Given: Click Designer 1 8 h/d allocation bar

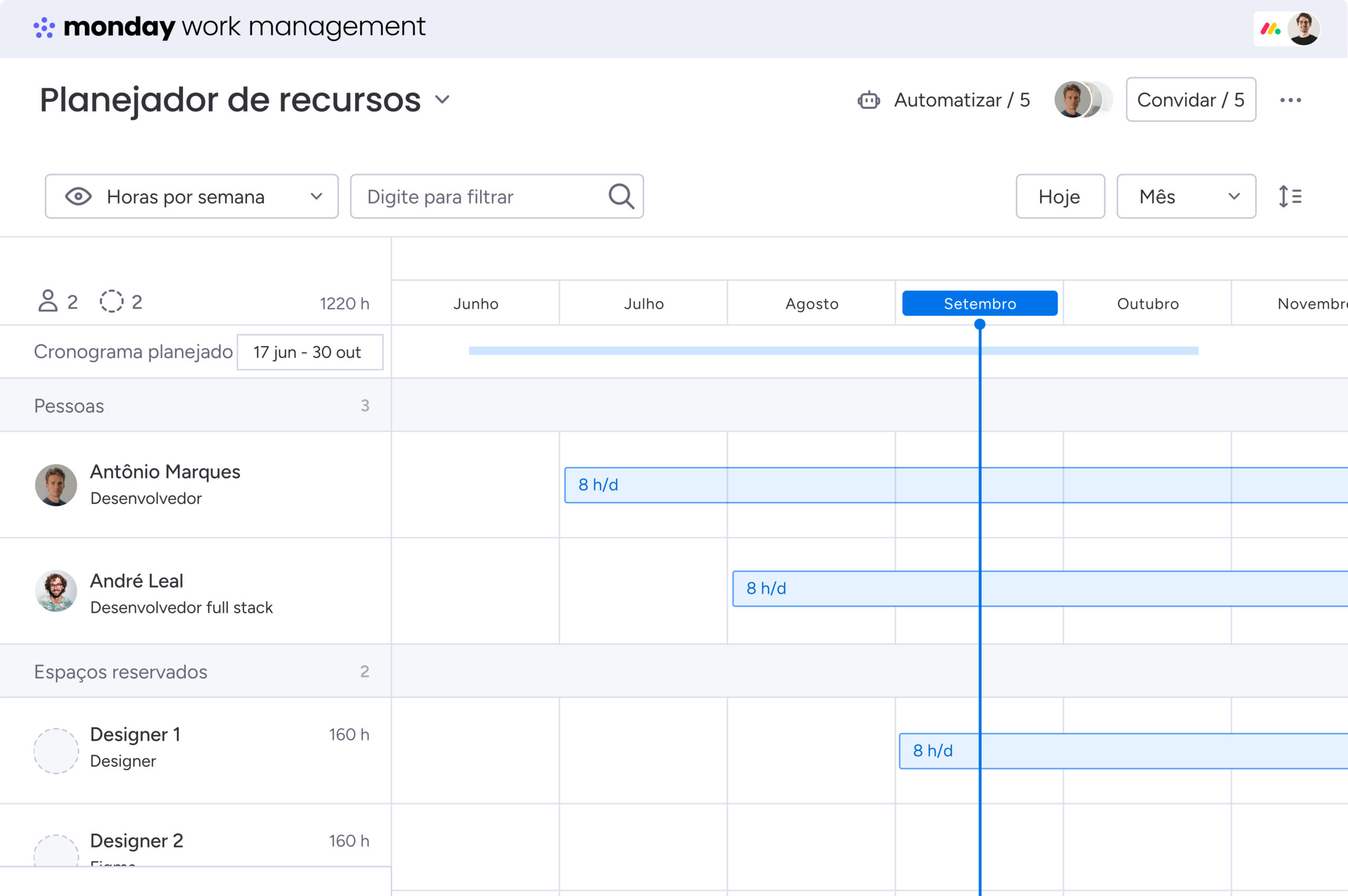Looking at the screenshot, I should pyautogui.click(x=1124, y=751).
